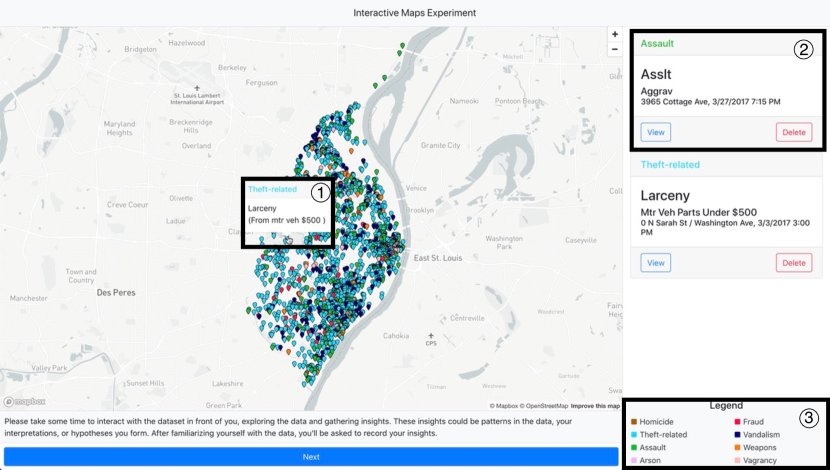Delete the Assault incident card
Image resolution: width=830 pixels, height=470 pixels.
794,132
